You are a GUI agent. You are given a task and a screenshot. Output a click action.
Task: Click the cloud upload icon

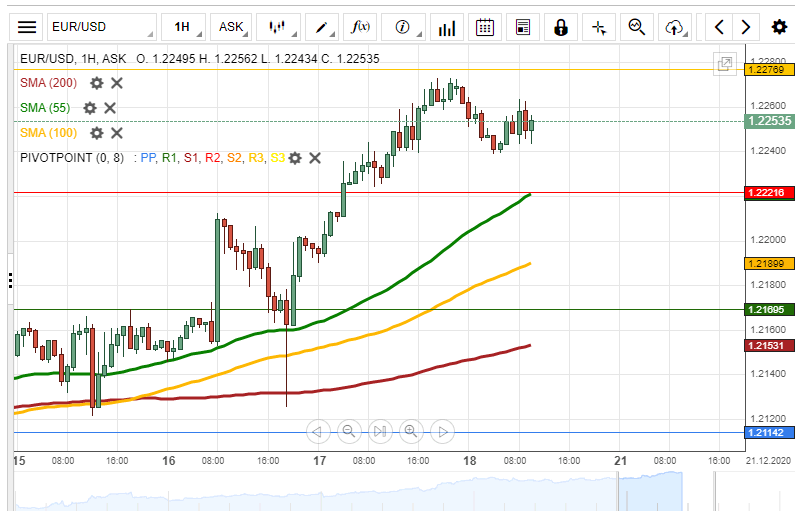click(677, 27)
